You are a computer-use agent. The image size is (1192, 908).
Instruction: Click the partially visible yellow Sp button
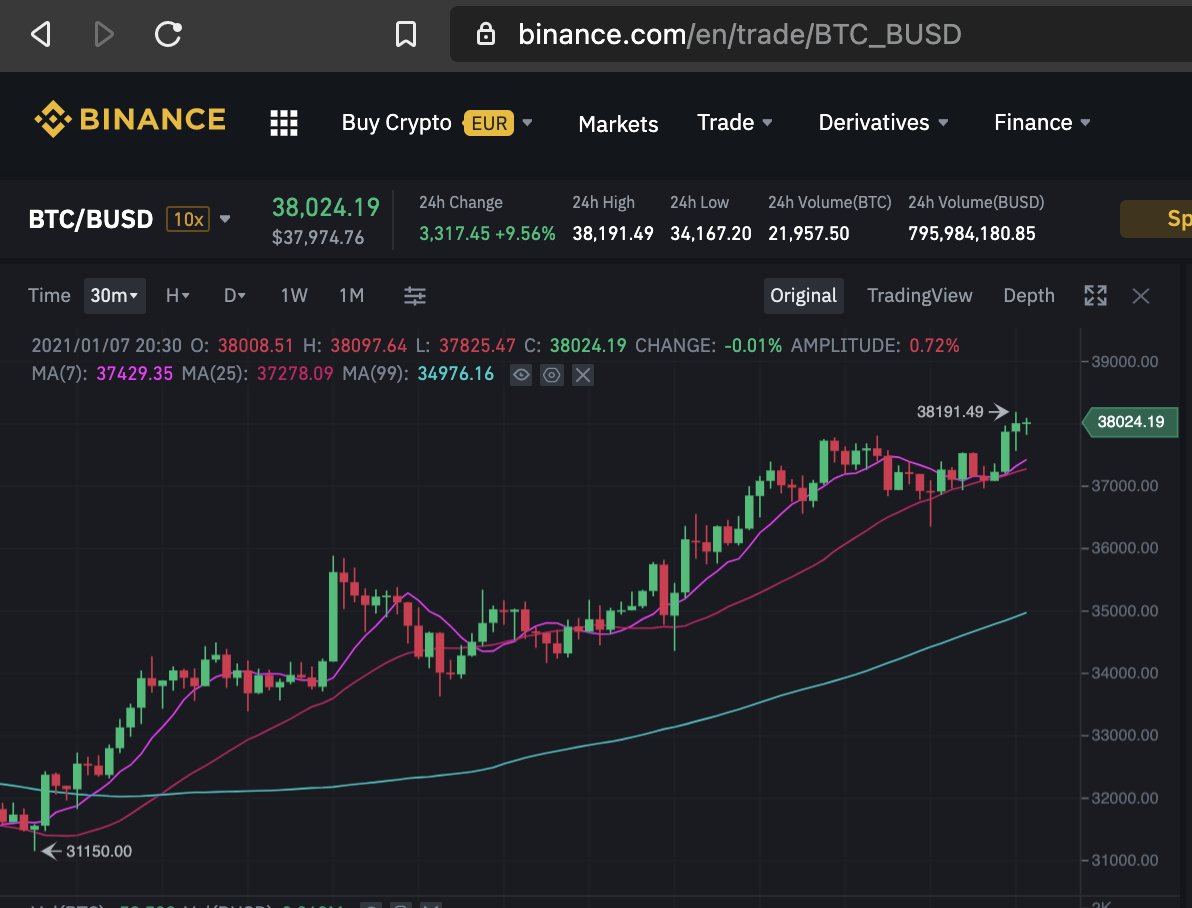click(x=1156, y=219)
